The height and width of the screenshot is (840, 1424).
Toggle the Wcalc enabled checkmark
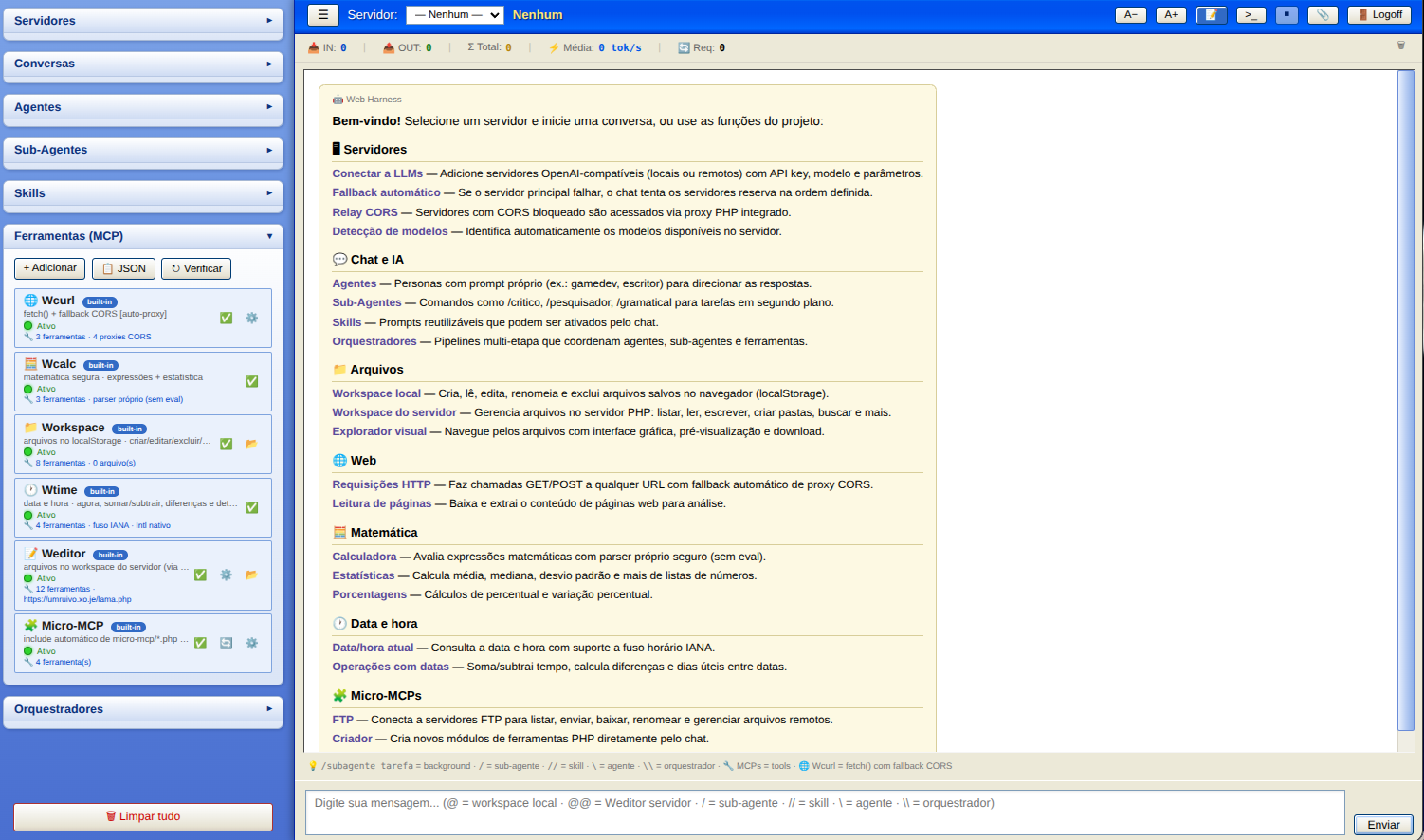252,381
